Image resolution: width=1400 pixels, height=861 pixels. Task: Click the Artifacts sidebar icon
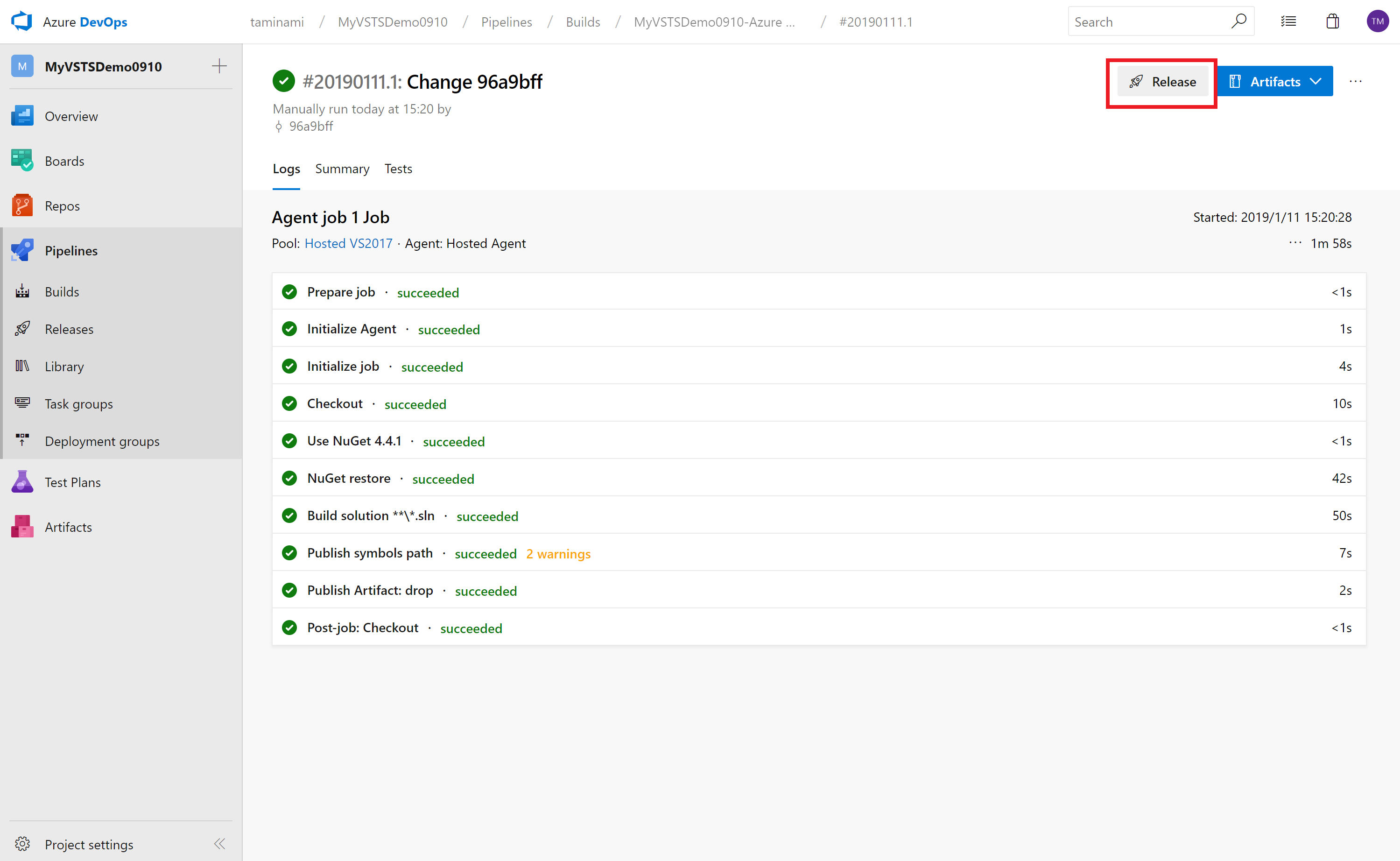(x=22, y=527)
